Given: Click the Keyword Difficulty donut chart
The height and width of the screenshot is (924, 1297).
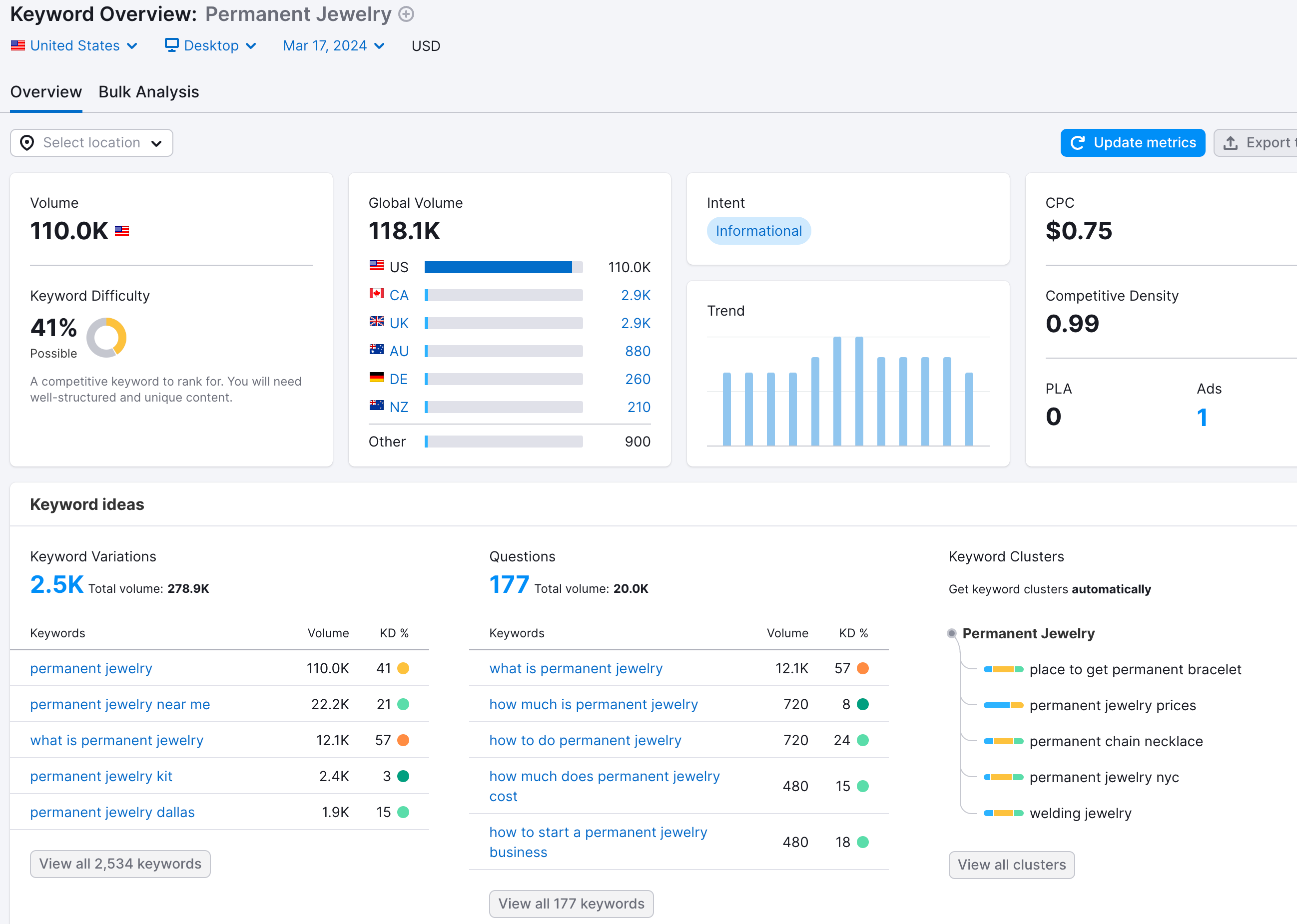Looking at the screenshot, I should click(106, 338).
